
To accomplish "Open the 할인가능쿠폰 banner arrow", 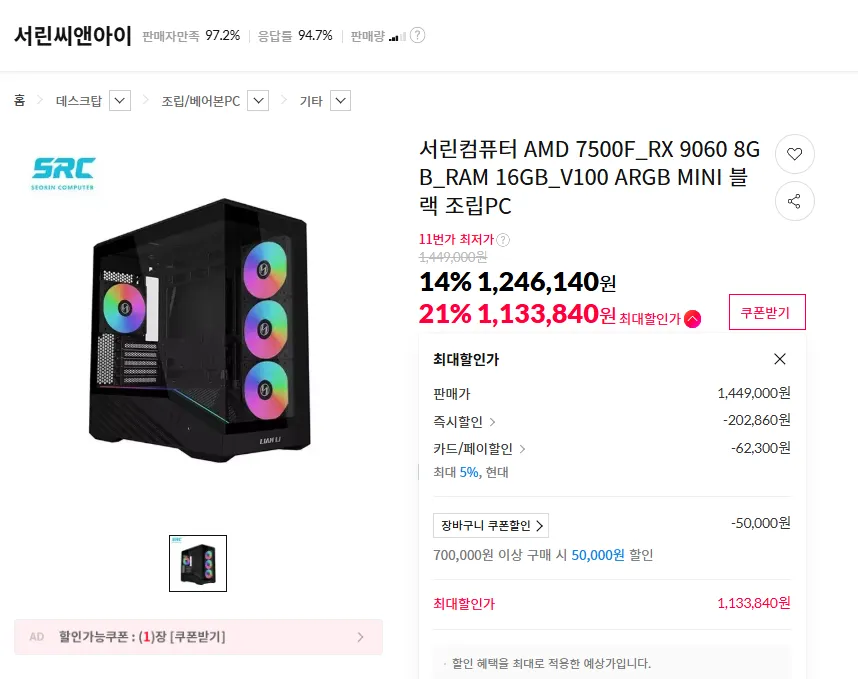I will pyautogui.click(x=360, y=637).
